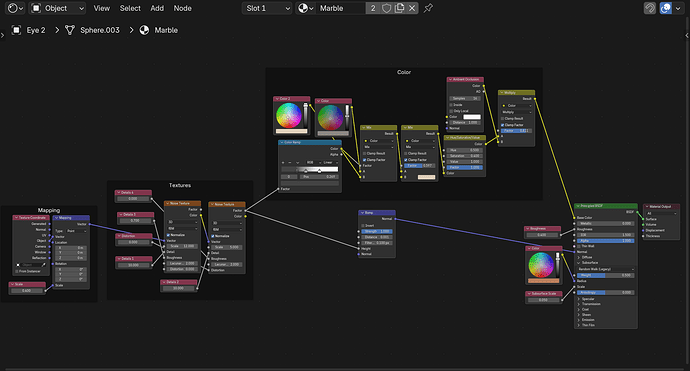This screenshot has width=690, height=371.
Task: Toggle From Instancer in Texture Coordinate node
Action: [17, 271]
